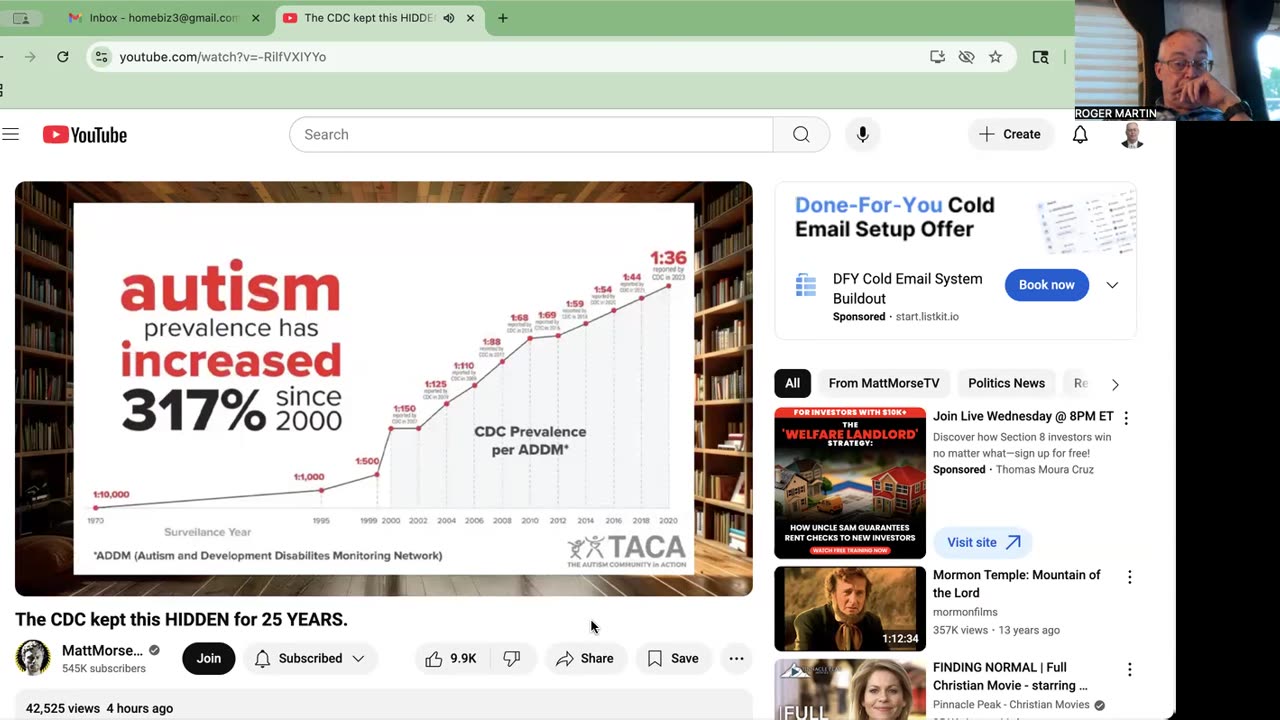Image resolution: width=1280 pixels, height=720 pixels.
Task: Click inside the YouTube search field
Action: [x=531, y=134]
